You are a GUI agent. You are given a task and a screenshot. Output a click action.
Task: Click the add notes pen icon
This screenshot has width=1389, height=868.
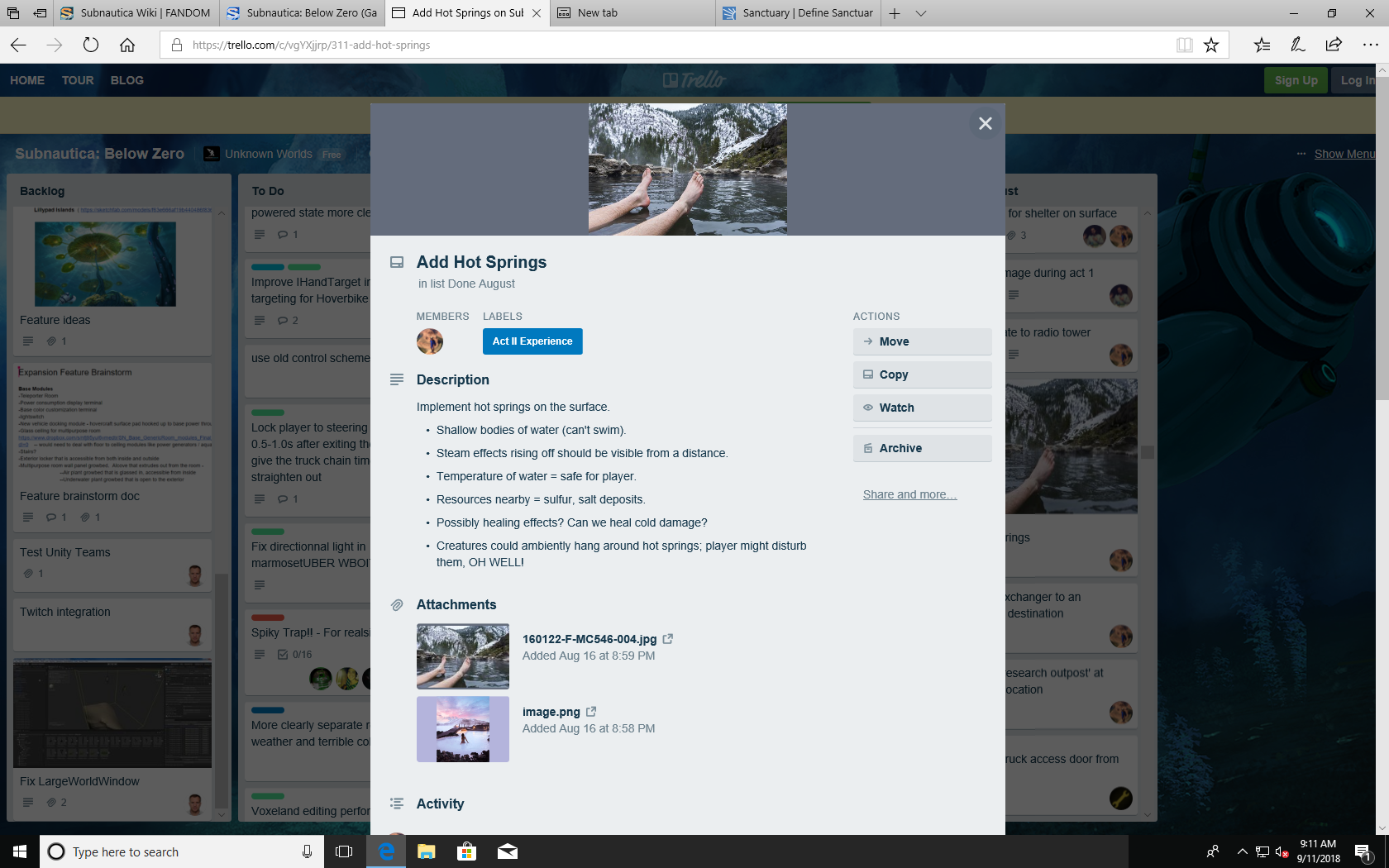point(1298,45)
